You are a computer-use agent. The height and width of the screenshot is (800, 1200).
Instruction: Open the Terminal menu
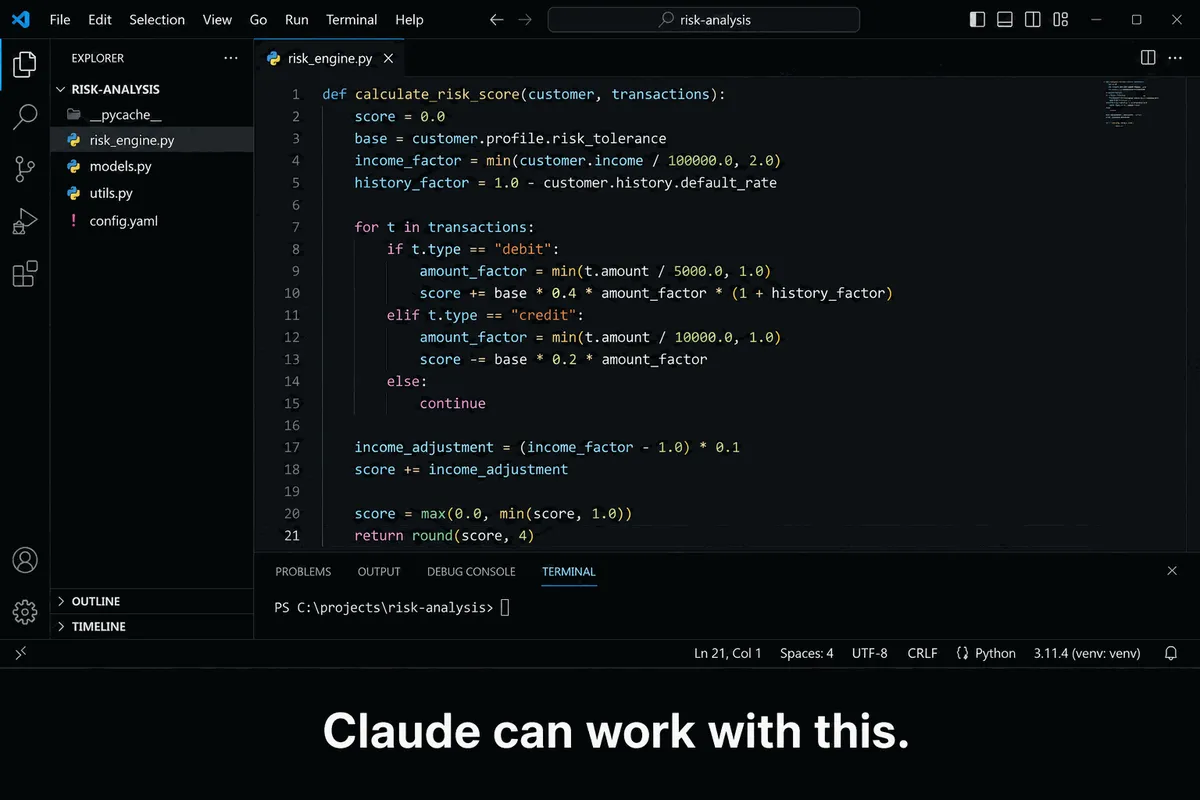351,20
